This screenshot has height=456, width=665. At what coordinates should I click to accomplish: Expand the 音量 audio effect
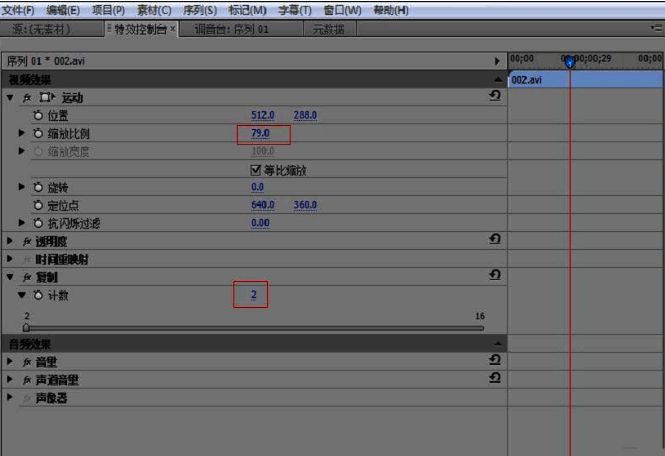10,361
